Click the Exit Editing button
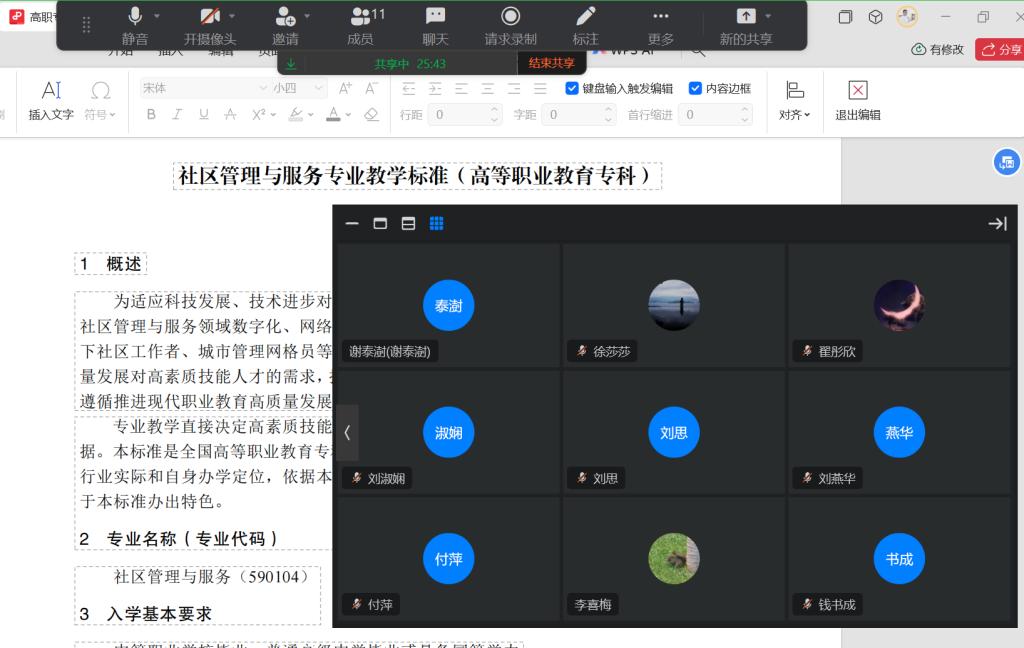Screen dimensions: 1024x648 858,101
